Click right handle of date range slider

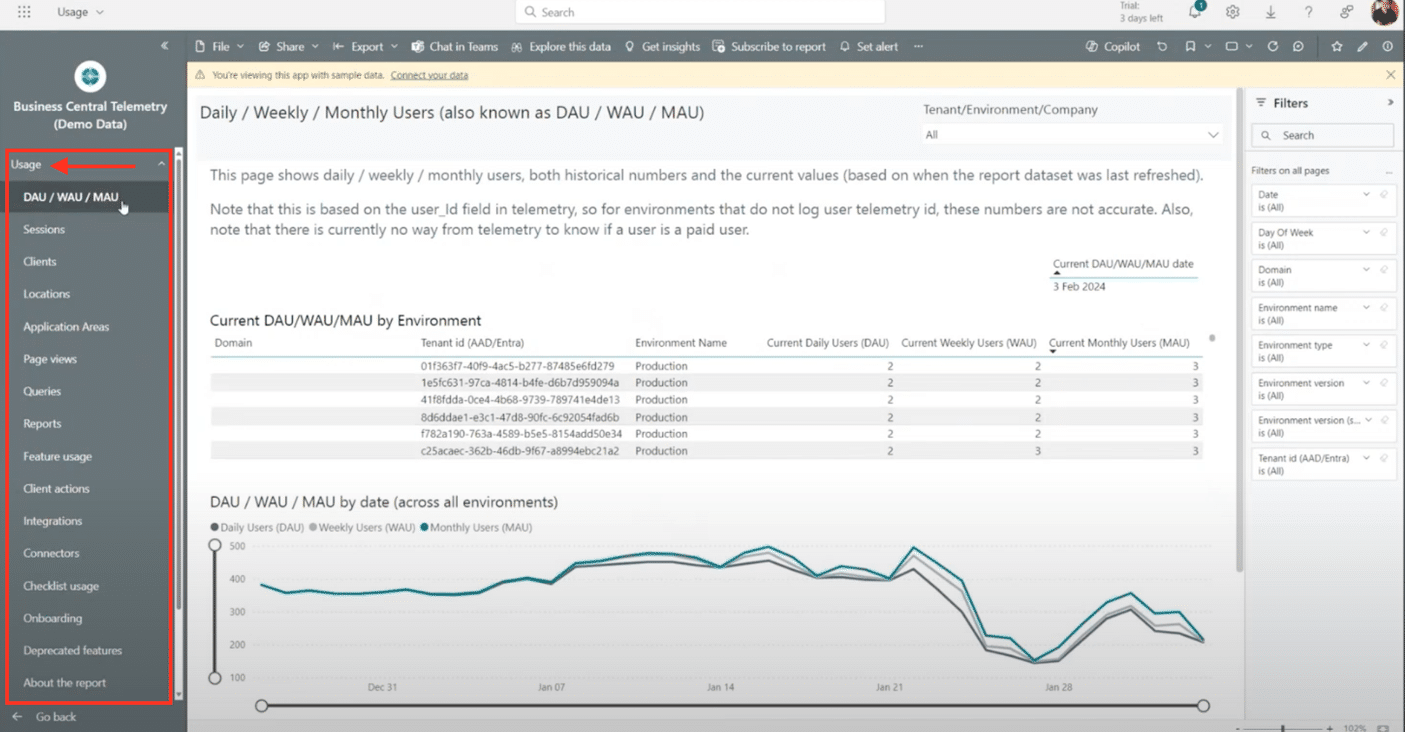(1203, 706)
